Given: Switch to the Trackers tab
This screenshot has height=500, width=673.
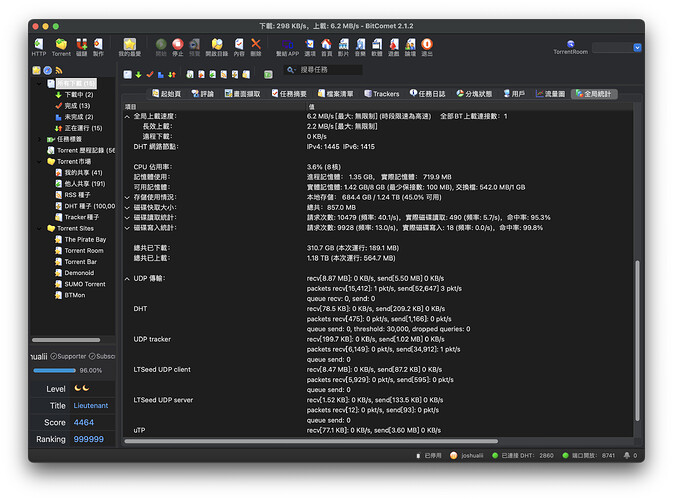Looking at the screenshot, I should pos(382,94).
